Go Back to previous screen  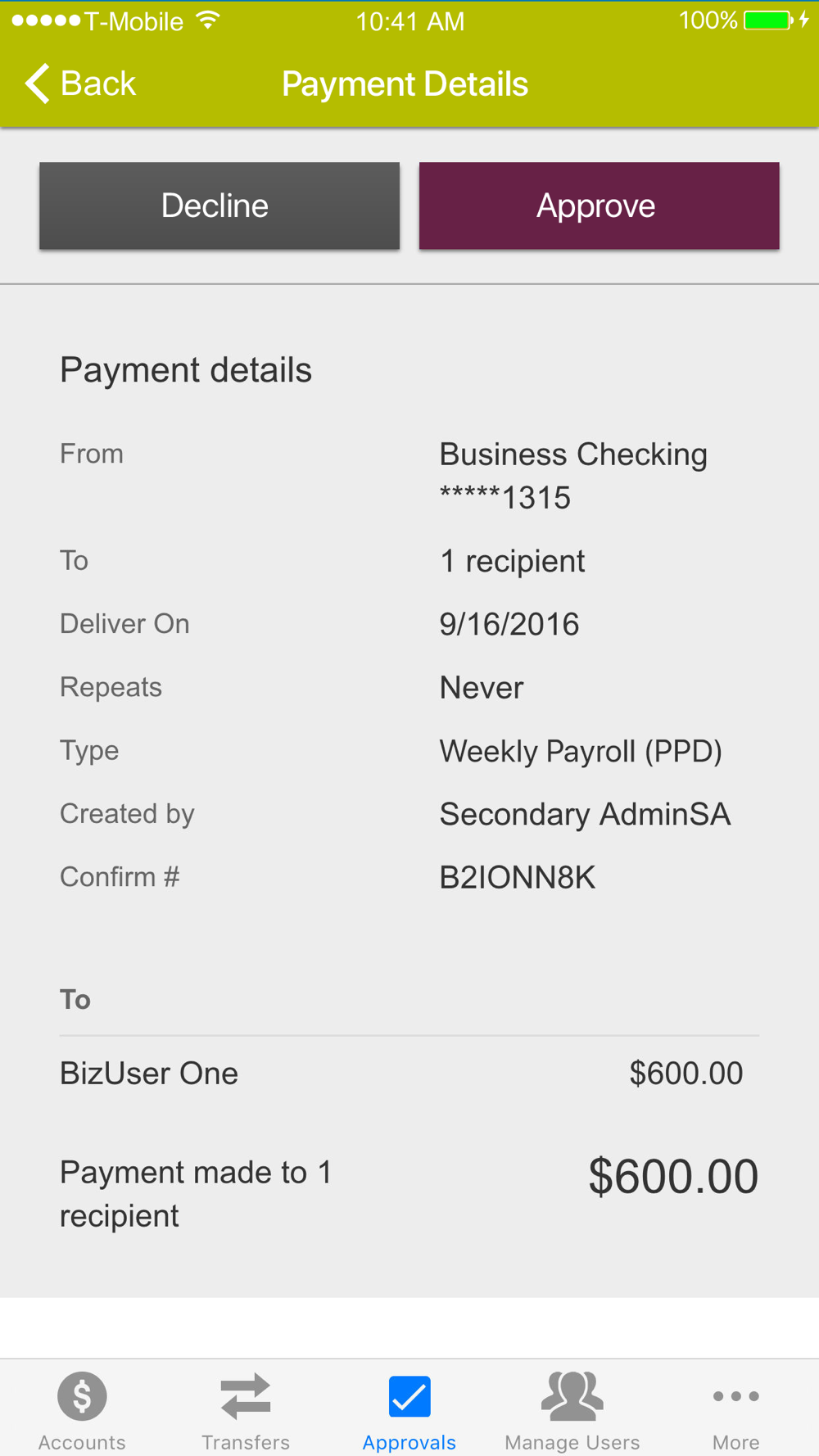80,84
